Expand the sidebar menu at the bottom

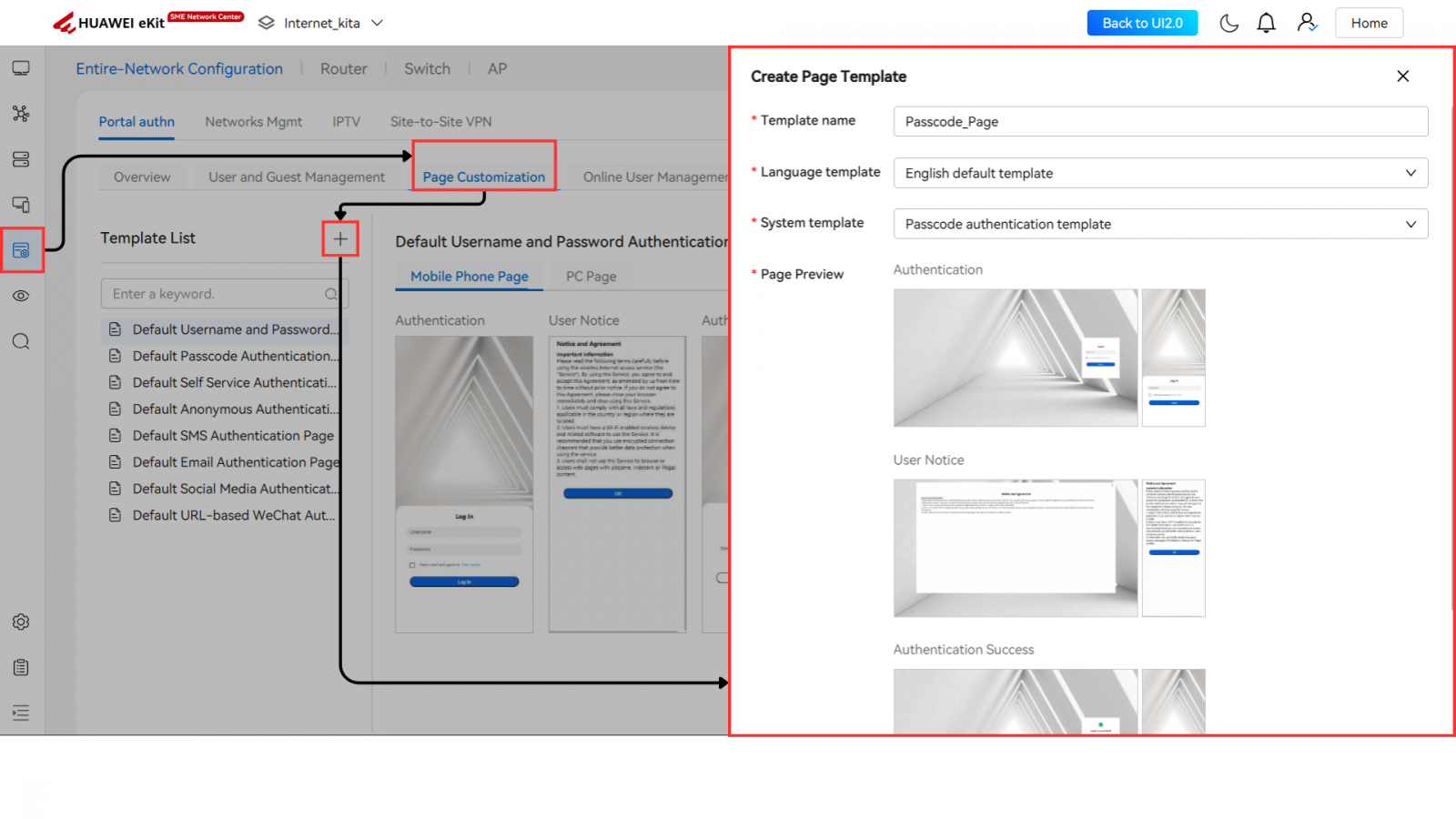[21, 713]
